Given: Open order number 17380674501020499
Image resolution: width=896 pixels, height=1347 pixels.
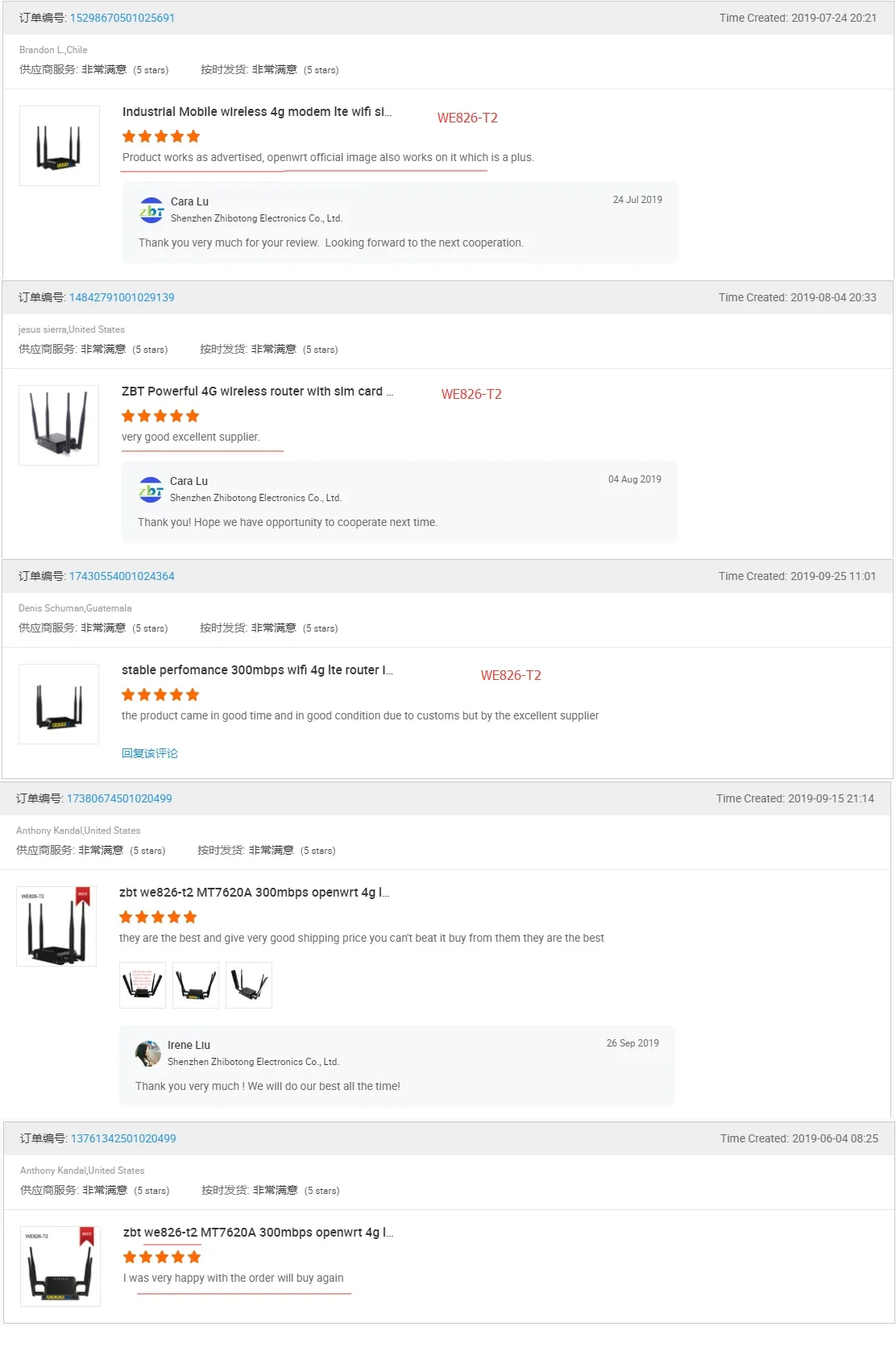Looking at the screenshot, I should pos(119,798).
